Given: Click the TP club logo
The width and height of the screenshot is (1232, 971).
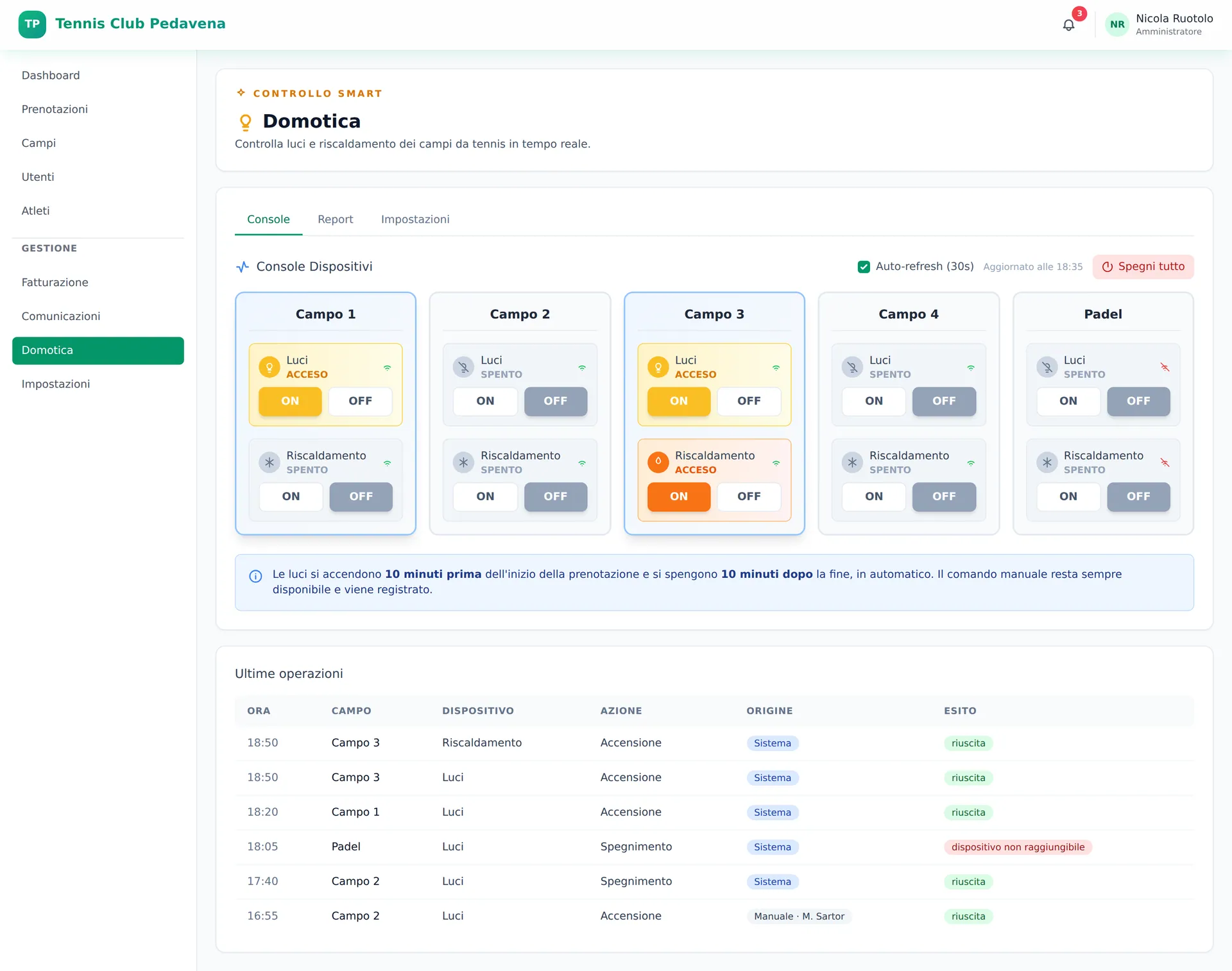Looking at the screenshot, I should click(32, 24).
